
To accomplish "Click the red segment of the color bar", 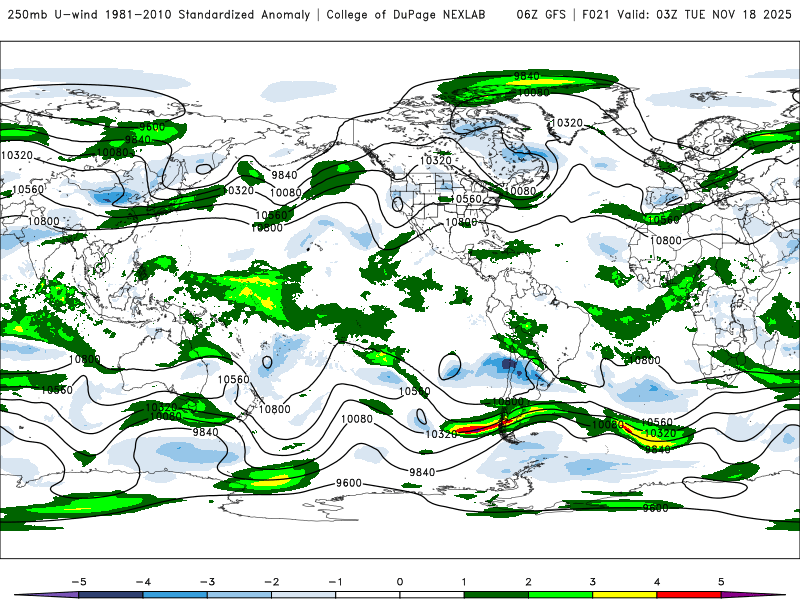I will (x=688, y=595).
